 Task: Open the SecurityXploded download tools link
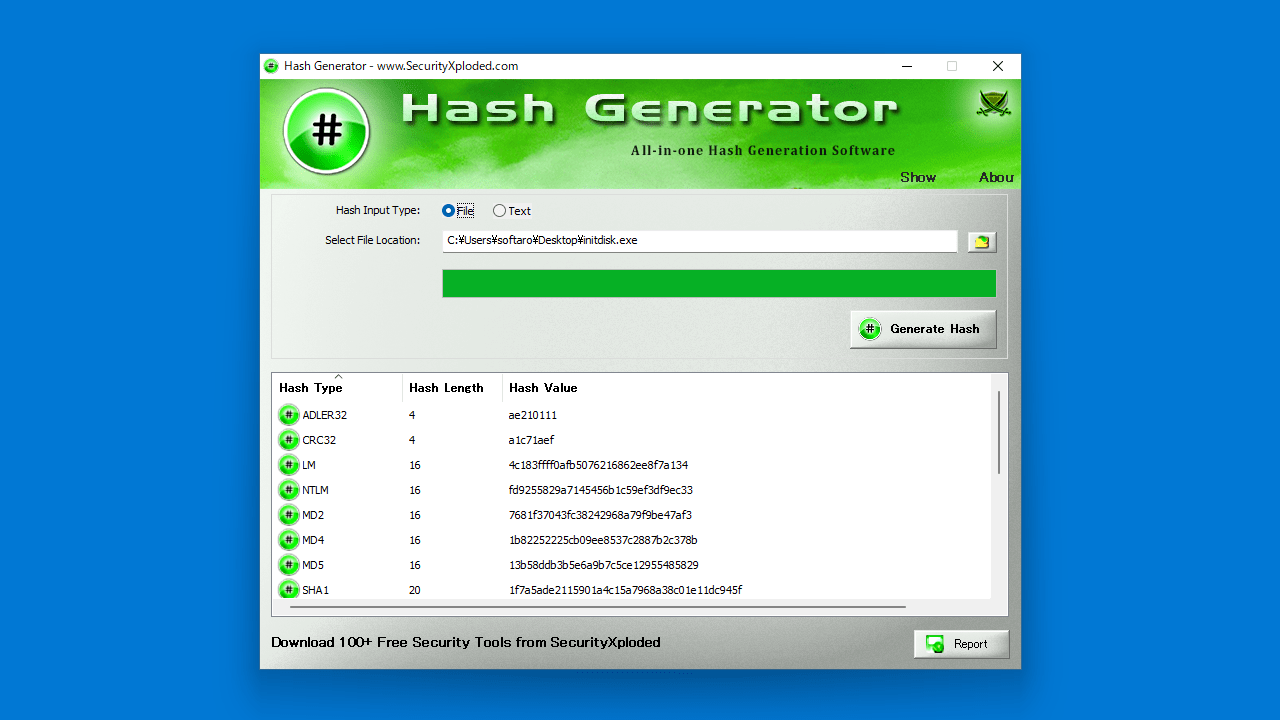point(466,642)
